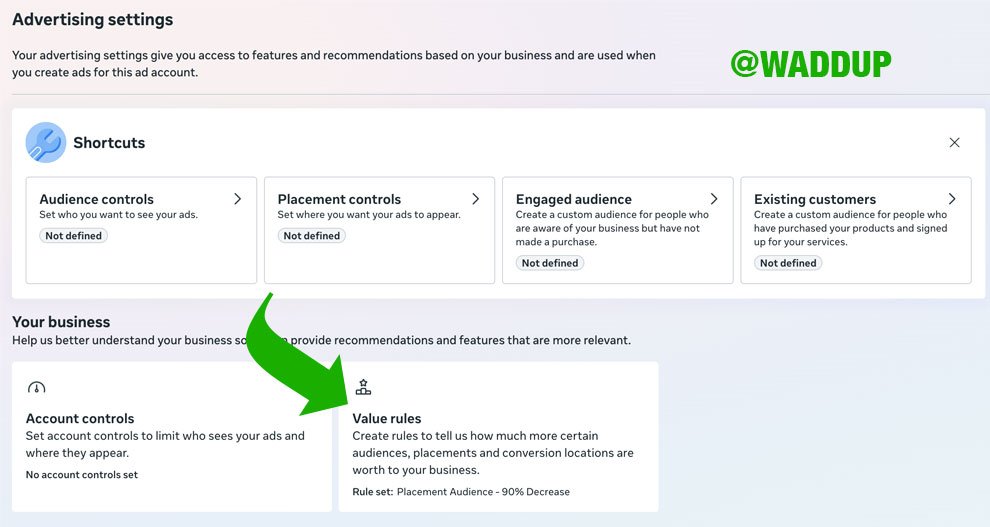Open the Account controls card

(x=172, y=436)
